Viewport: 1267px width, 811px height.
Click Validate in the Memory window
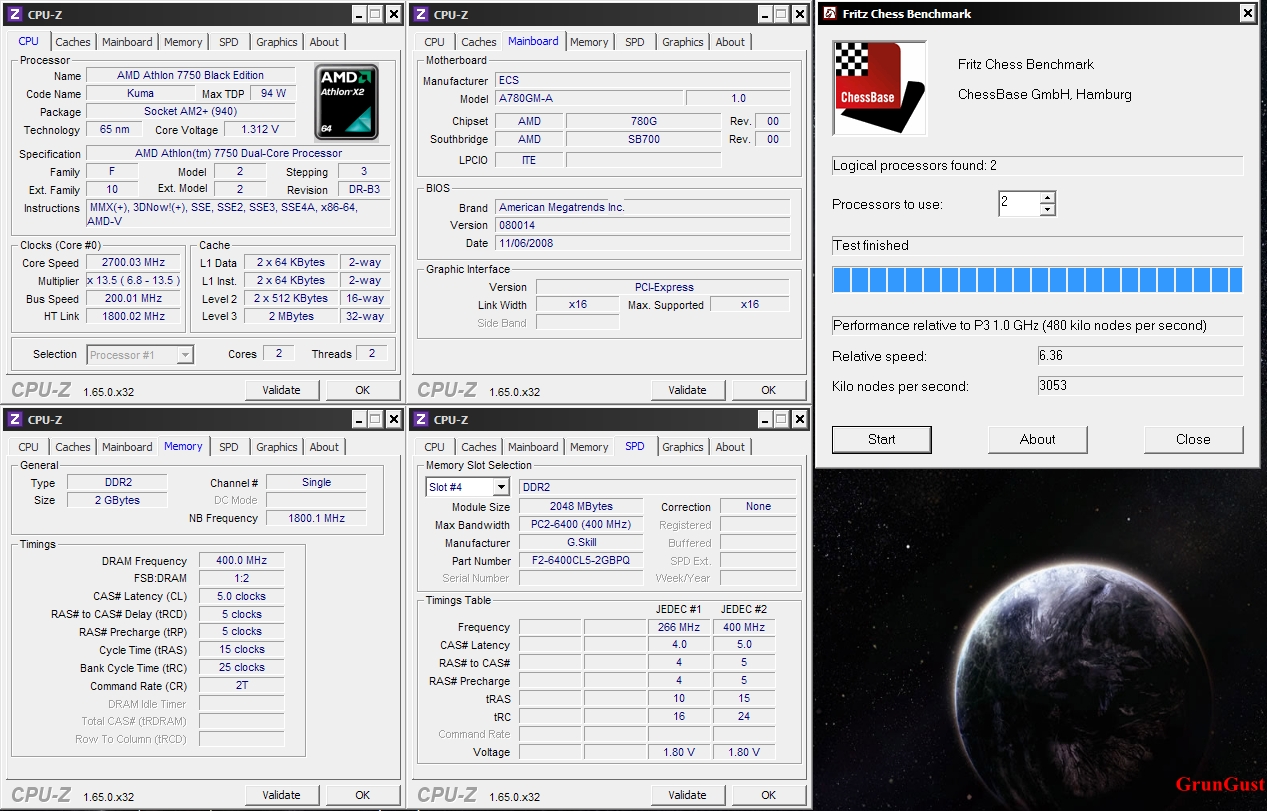[281, 795]
